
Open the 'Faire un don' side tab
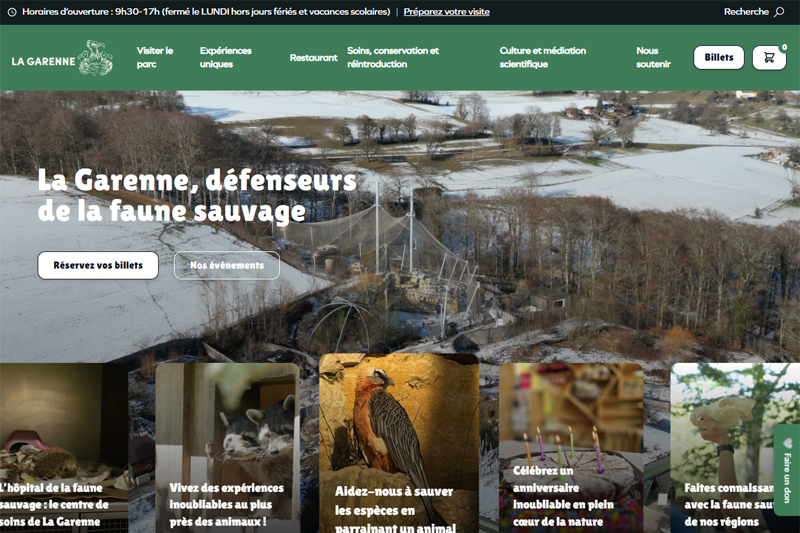[787, 469]
